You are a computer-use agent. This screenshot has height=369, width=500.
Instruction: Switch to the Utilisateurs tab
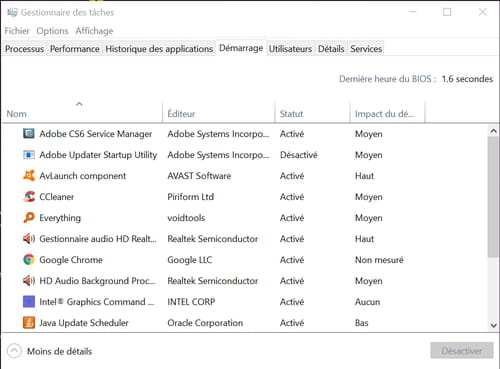pos(290,49)
